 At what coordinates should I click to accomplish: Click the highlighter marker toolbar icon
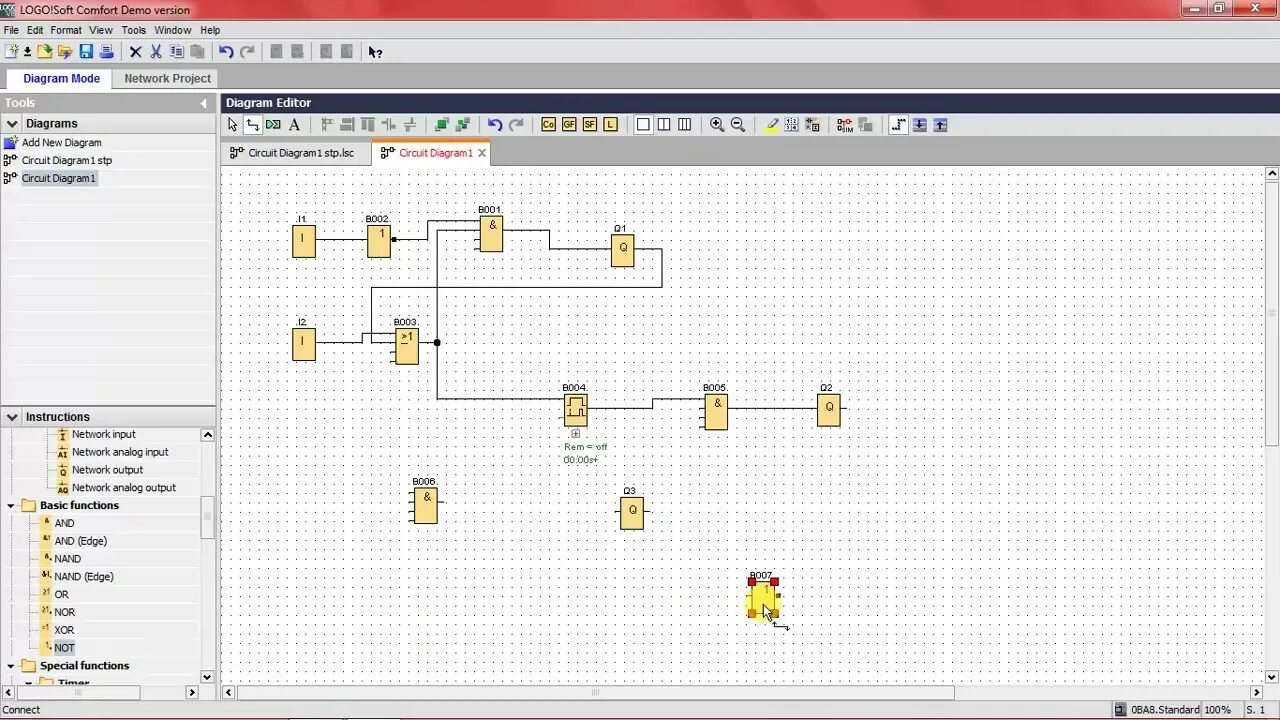[771, 125]
